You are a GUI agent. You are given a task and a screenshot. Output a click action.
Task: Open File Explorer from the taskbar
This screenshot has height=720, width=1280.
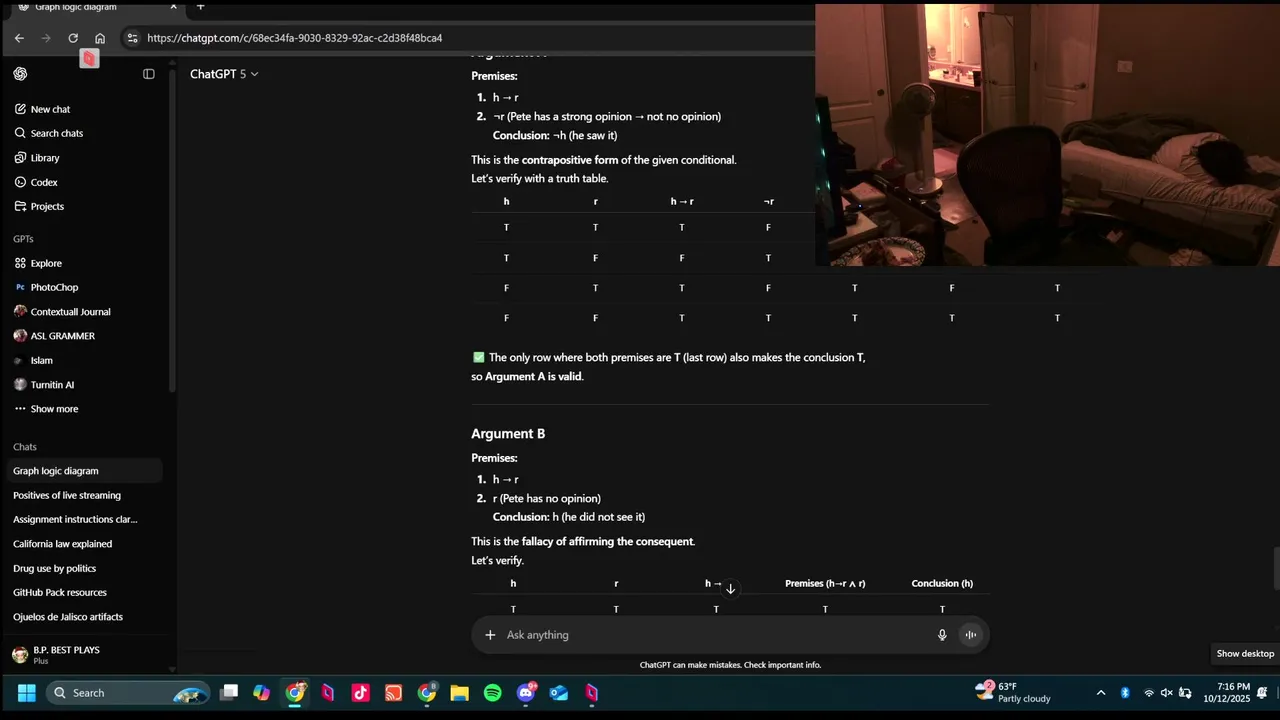pos(460,692)
